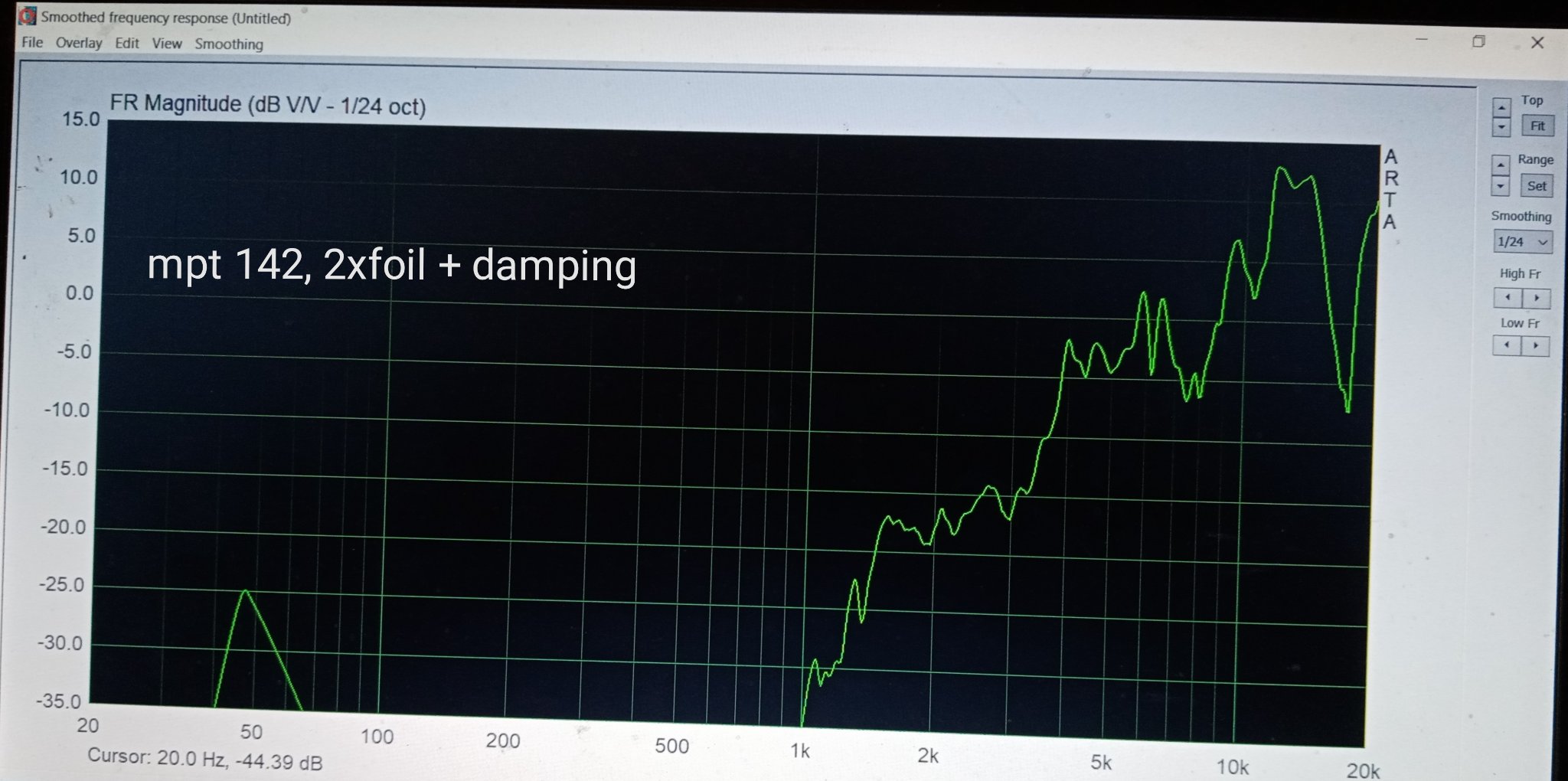
Task: Click the 500 Hz axis label
Action: [x=671, y=747]
